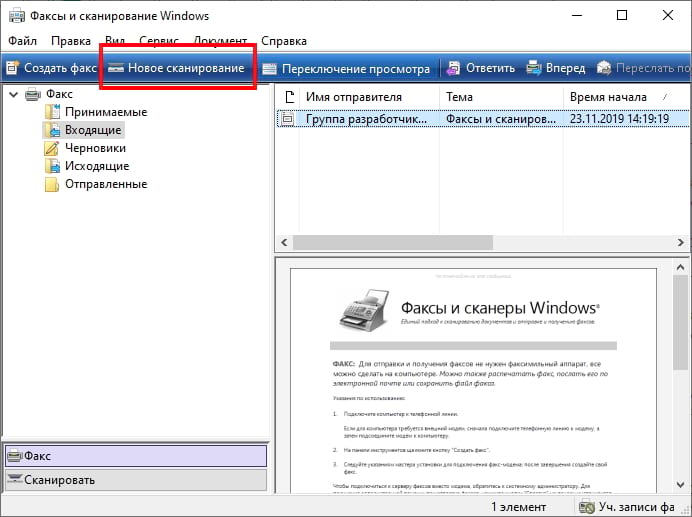Click the Переслать toolbar icon
The image size is (692, 517).
[x=605, y=68]
